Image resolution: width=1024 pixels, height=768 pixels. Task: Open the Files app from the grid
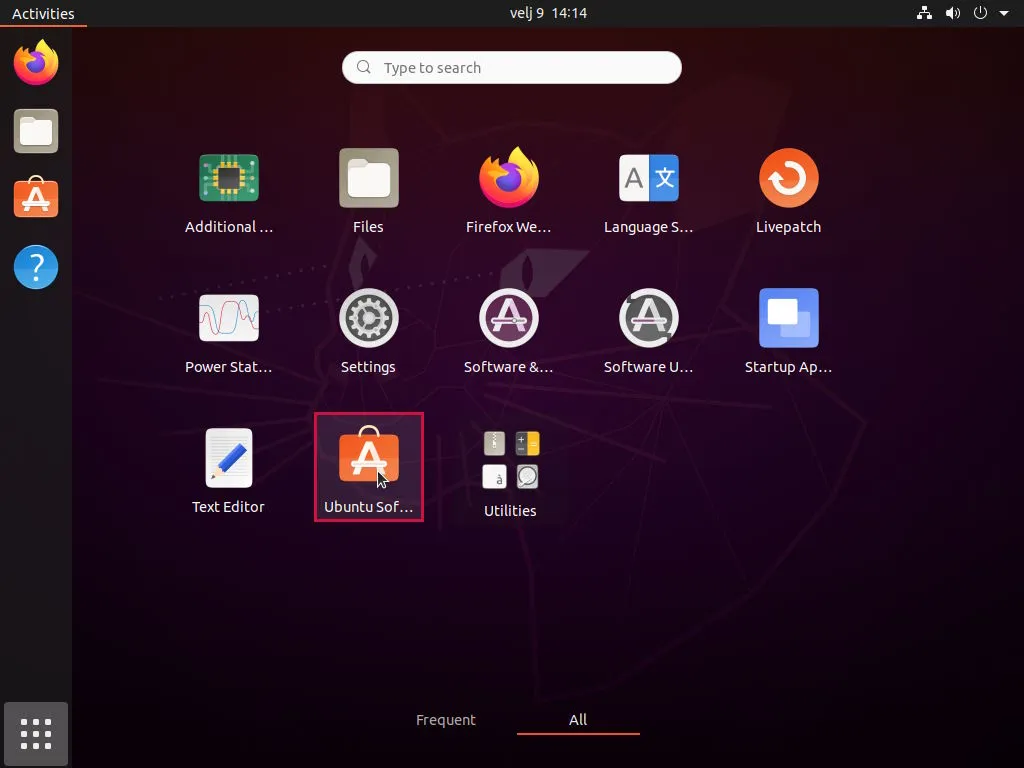[368, 178]
